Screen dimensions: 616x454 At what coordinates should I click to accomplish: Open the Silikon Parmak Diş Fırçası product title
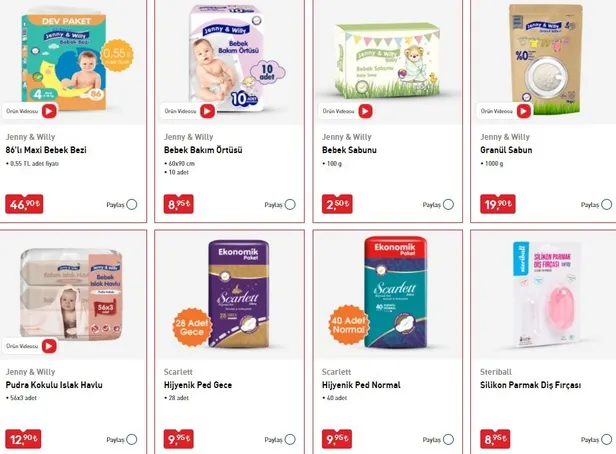point(530,385)
